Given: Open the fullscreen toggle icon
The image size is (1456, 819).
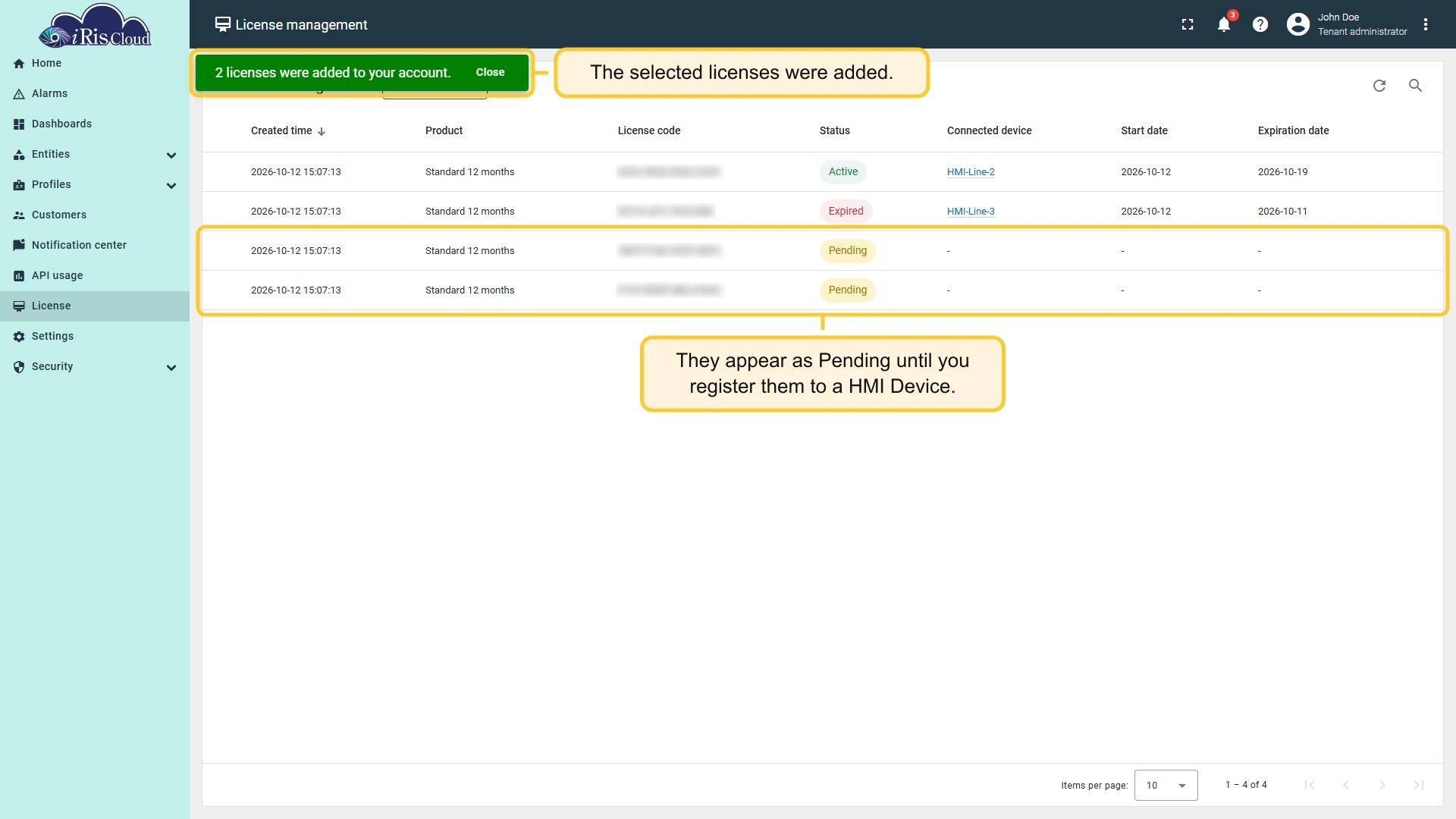Looking at the screenshot, I should [x=1188, y=24].
